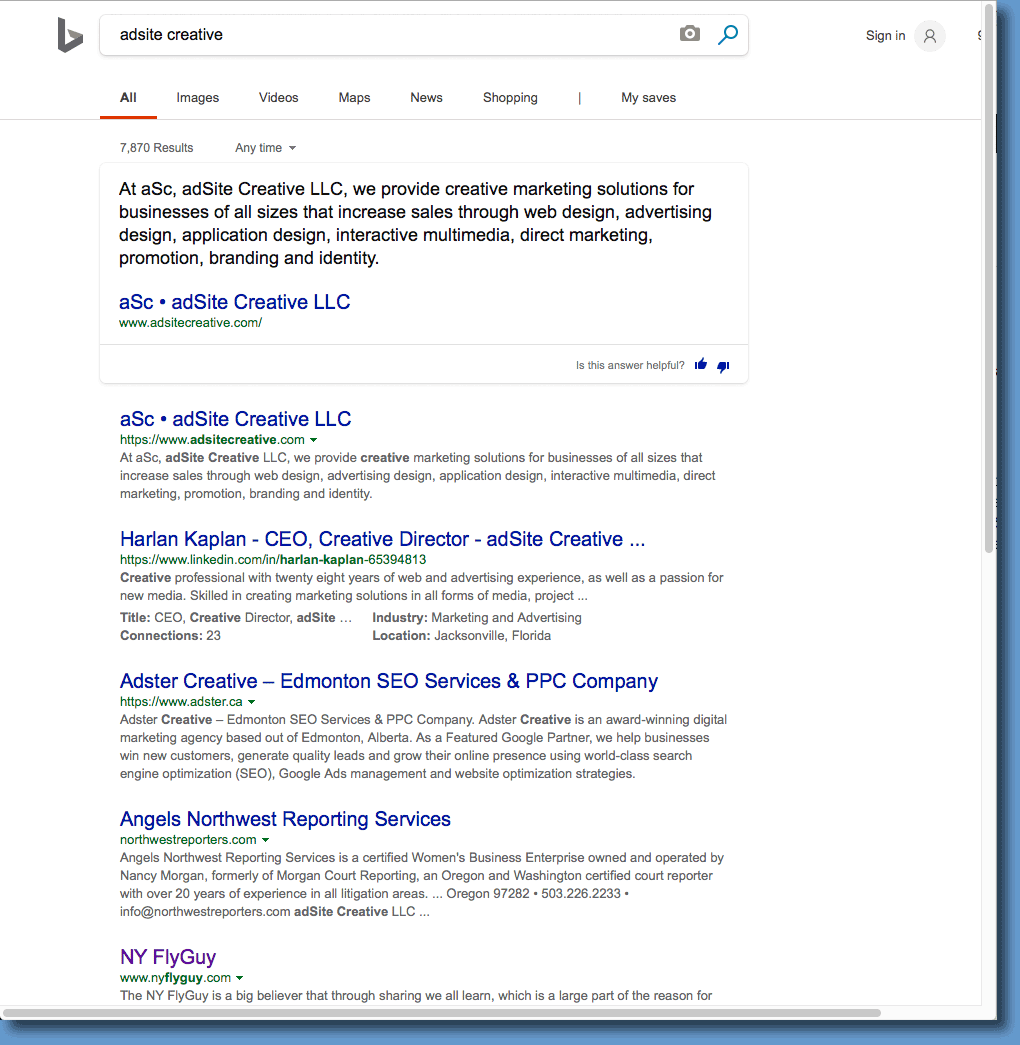Switch to the Images tab
Image resolution: width=1020 pixels, height=1045 pixels.
point(197,98)
